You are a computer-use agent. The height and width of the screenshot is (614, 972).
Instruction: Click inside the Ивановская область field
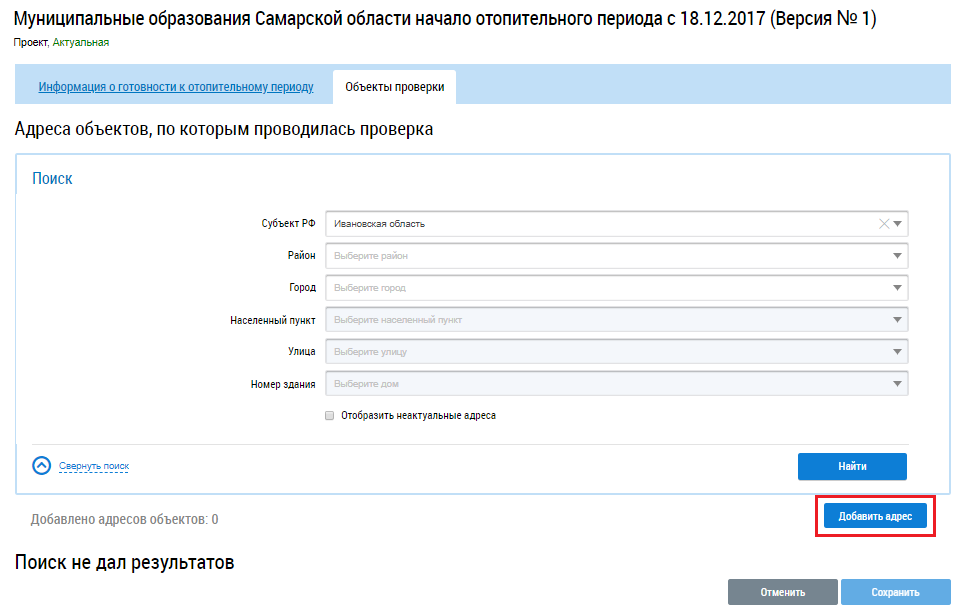point(600,224)
